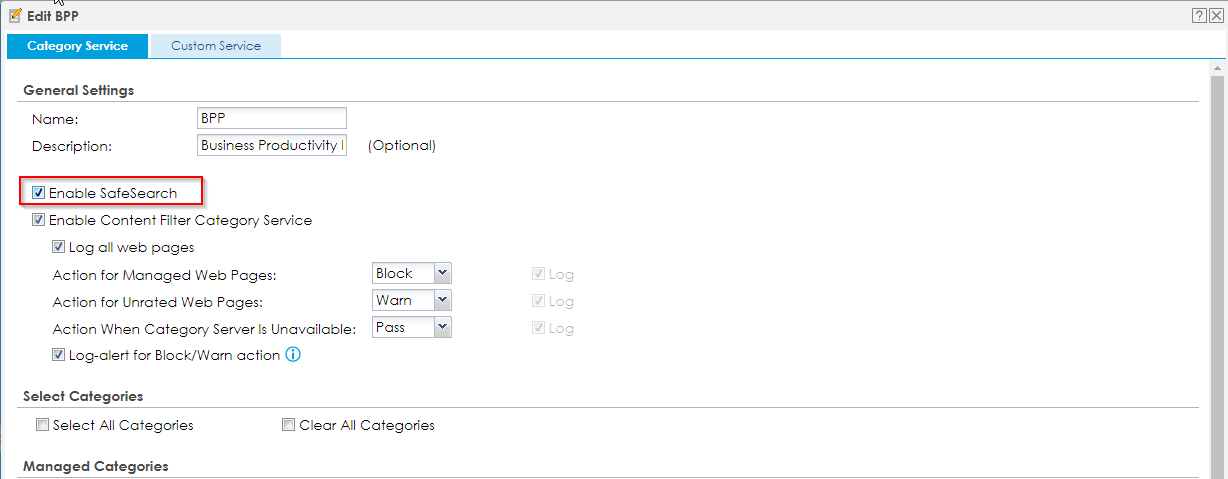Disable Content Filter Category Service checkbox
Screen dimensions: 1228x479
coord(39,220)
